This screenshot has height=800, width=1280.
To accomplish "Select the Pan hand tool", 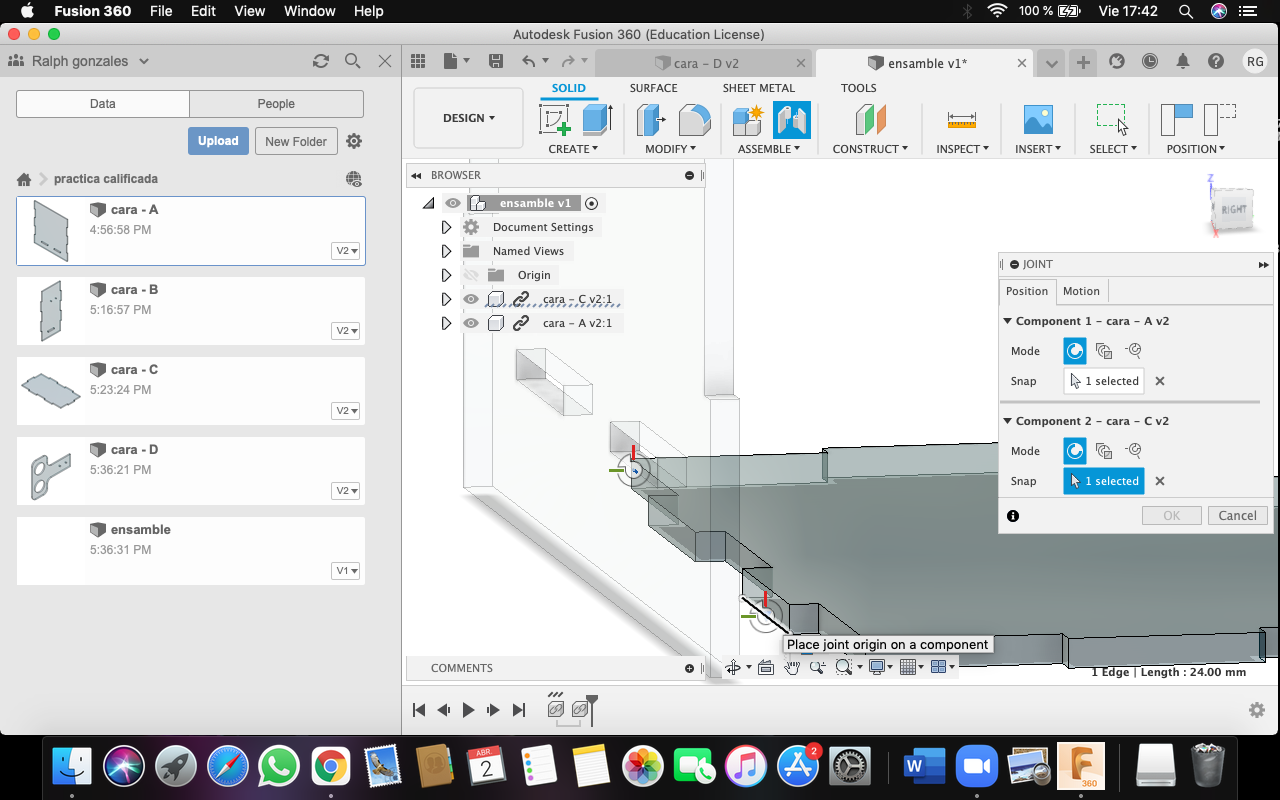I will (x=792, y=668).
